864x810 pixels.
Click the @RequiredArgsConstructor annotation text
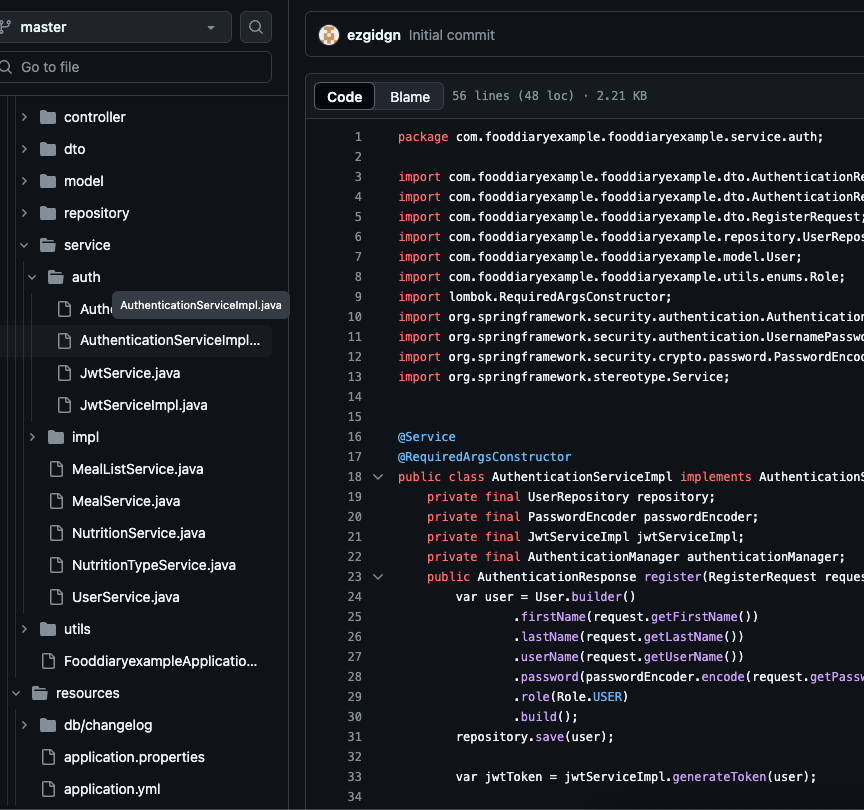click(x=484, y=457)
